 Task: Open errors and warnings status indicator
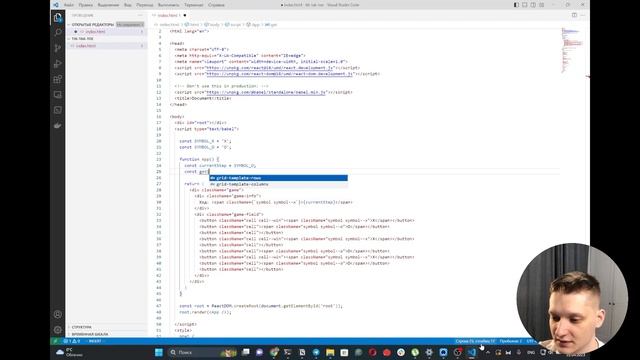(72, 341)
